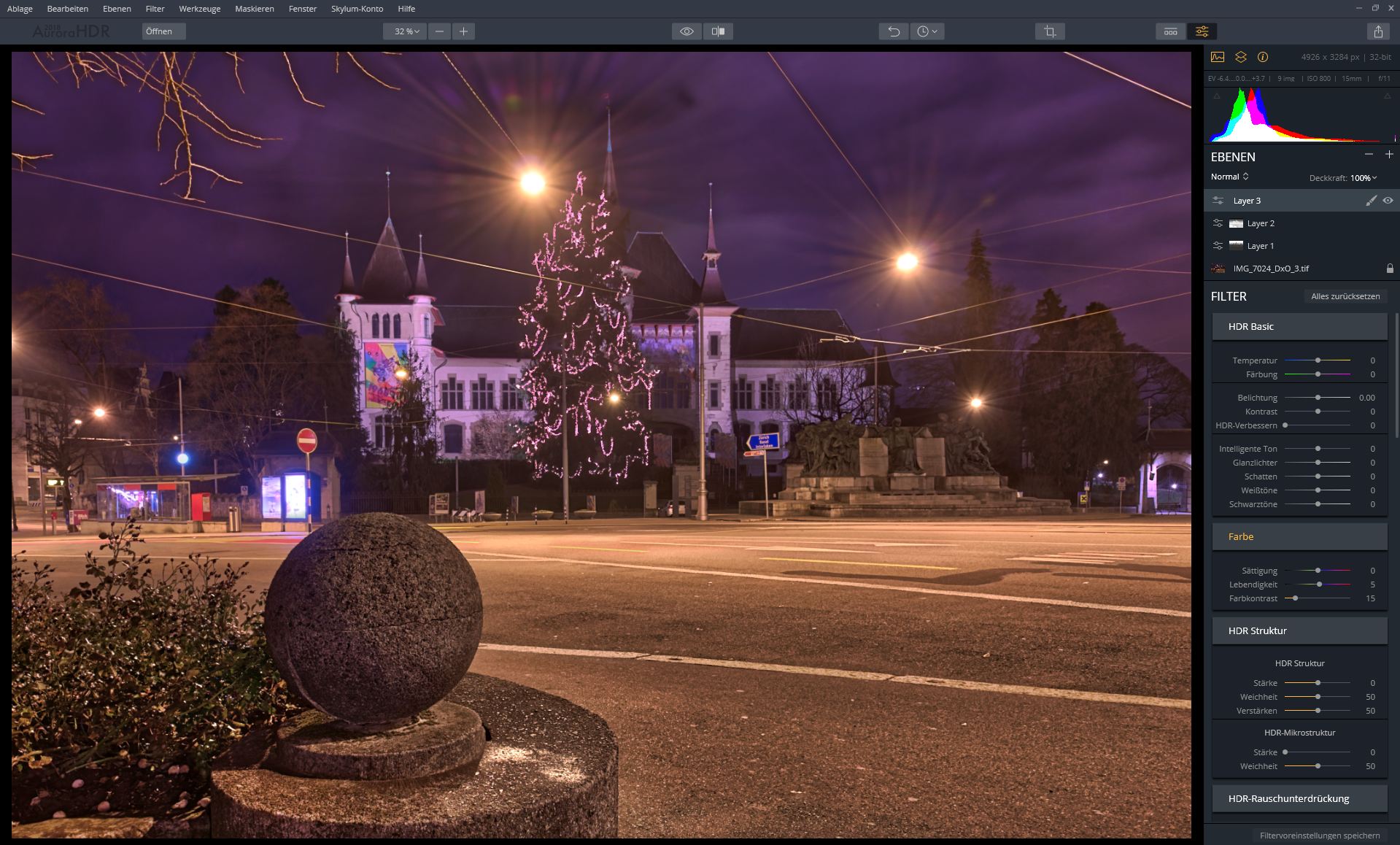1400x845 pixels.
Task: Click the Farbkontrast value 15
Action: (x=1370, y=598)
